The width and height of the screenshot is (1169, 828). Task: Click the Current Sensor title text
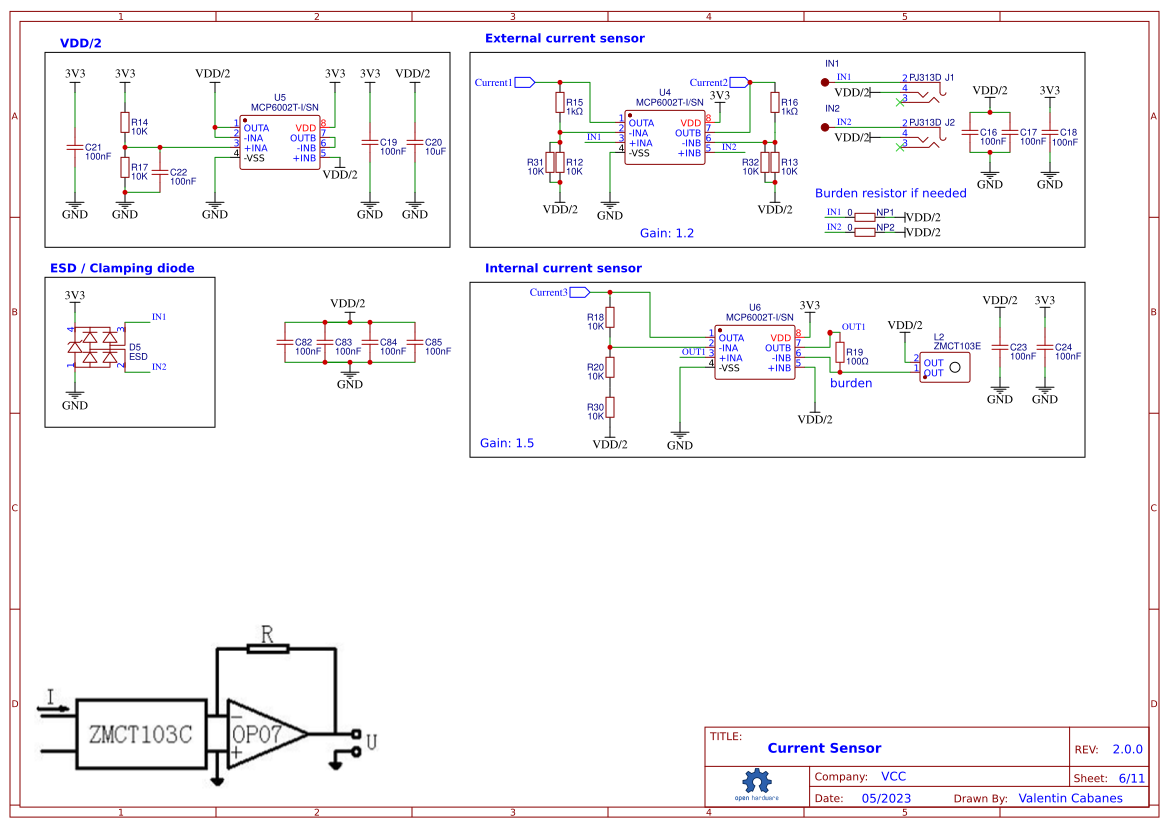824,748
